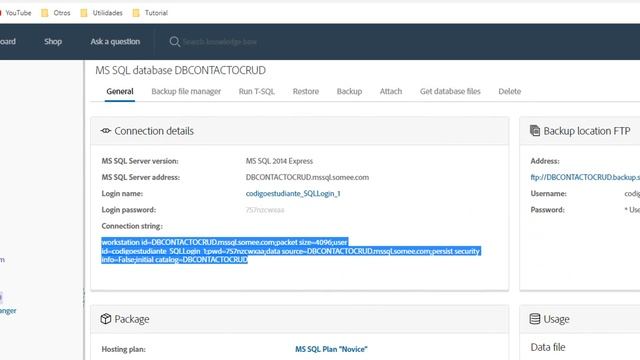Click the highlighted connection string text

point(291,251)
